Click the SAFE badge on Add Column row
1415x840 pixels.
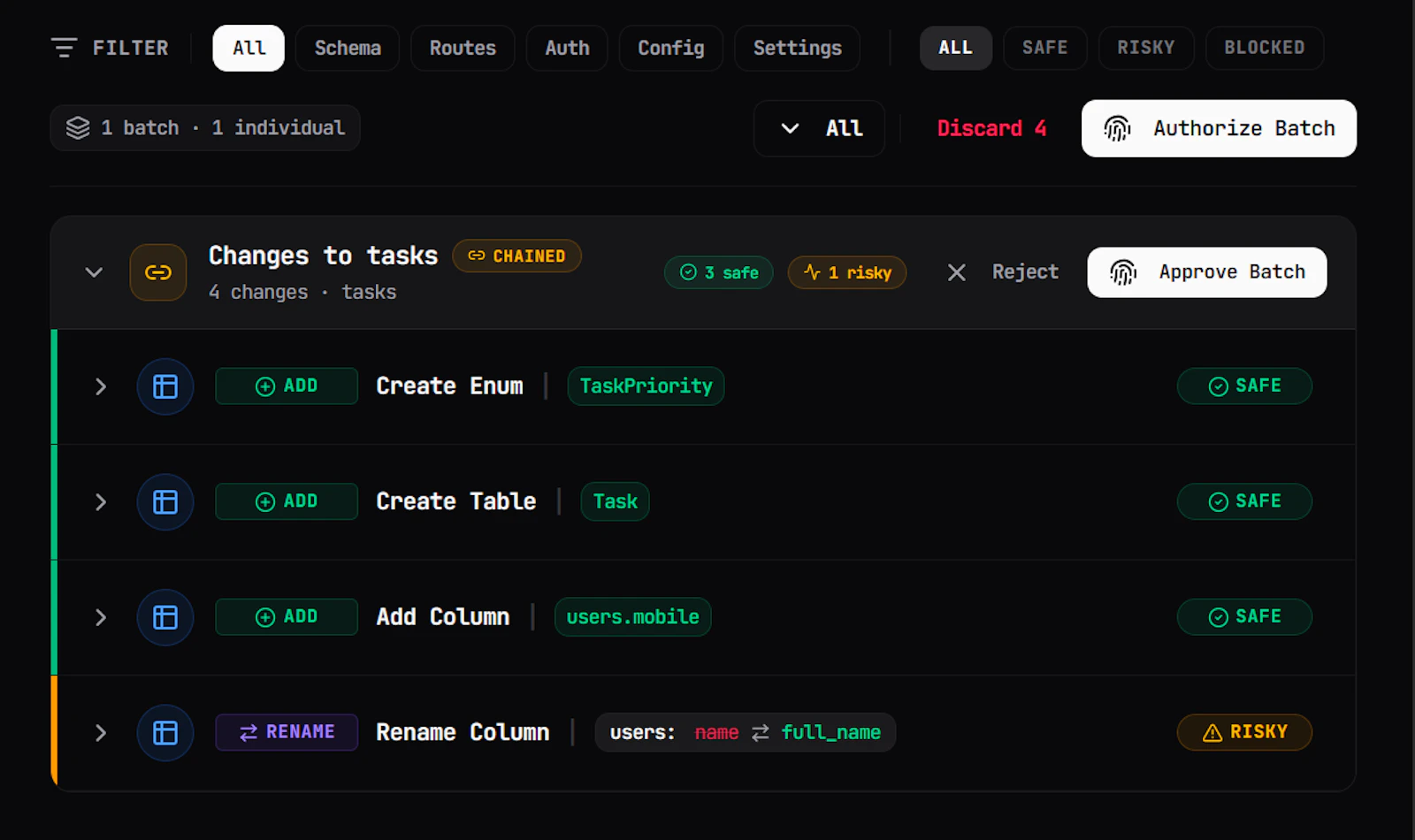(1244, 617)
